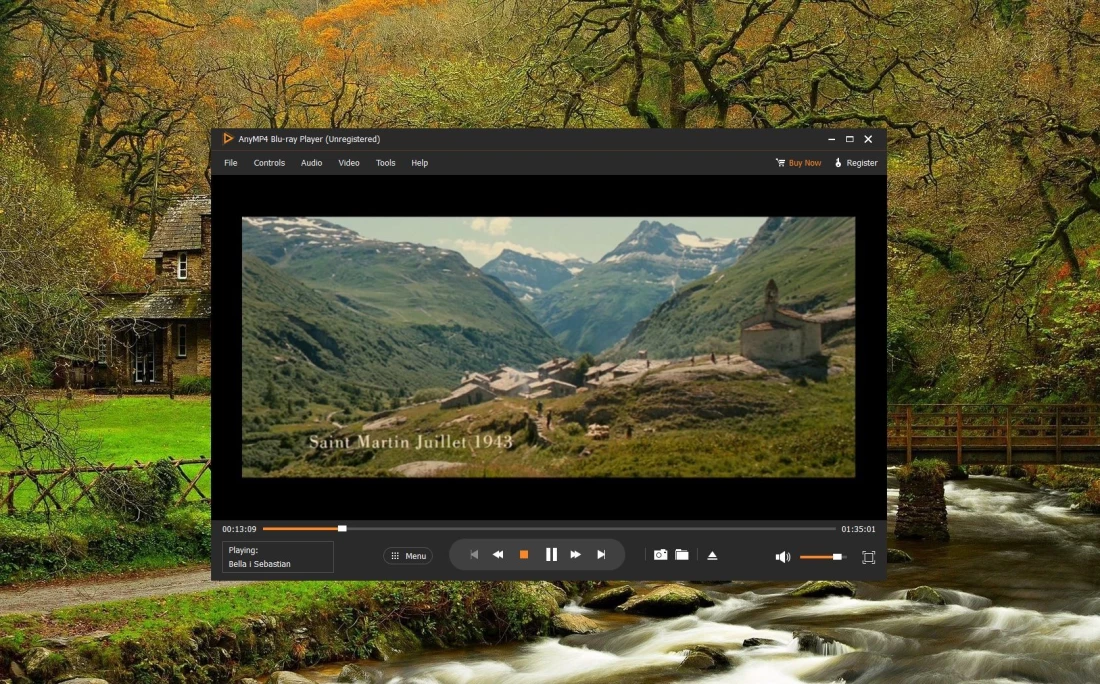Open the Video menu

pyautogui.click(x=349, y=163)
